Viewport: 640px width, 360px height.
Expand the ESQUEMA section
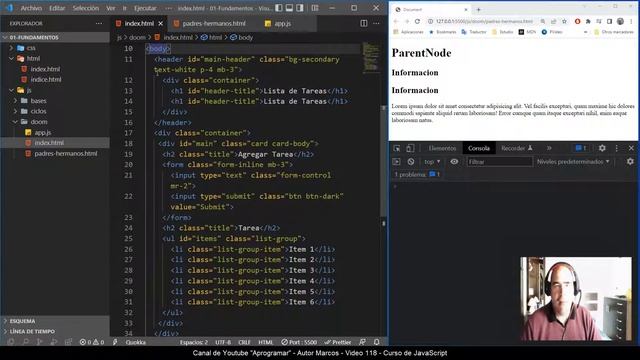(55, 321)
